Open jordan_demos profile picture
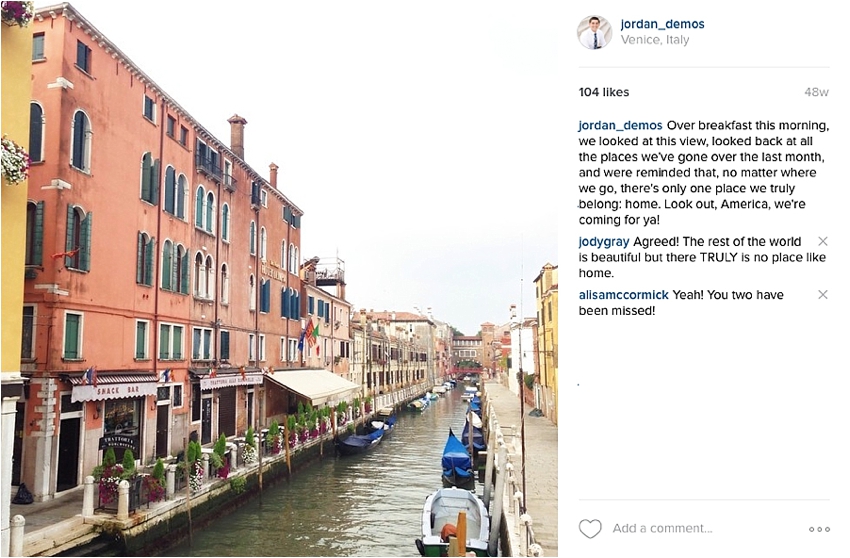 595,32
